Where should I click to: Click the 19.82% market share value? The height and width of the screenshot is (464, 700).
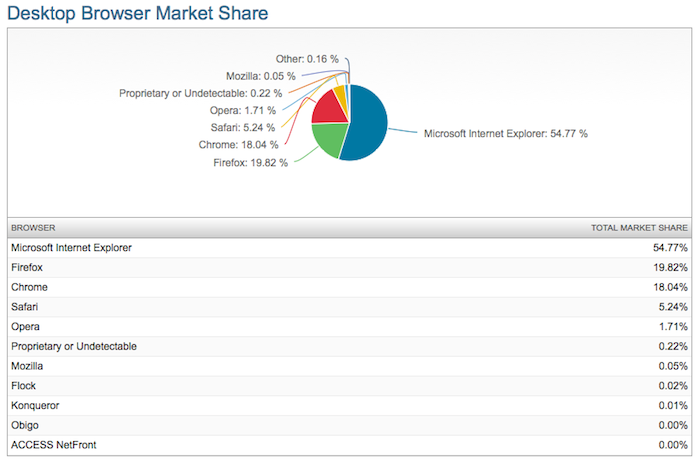tap(670, 268)
